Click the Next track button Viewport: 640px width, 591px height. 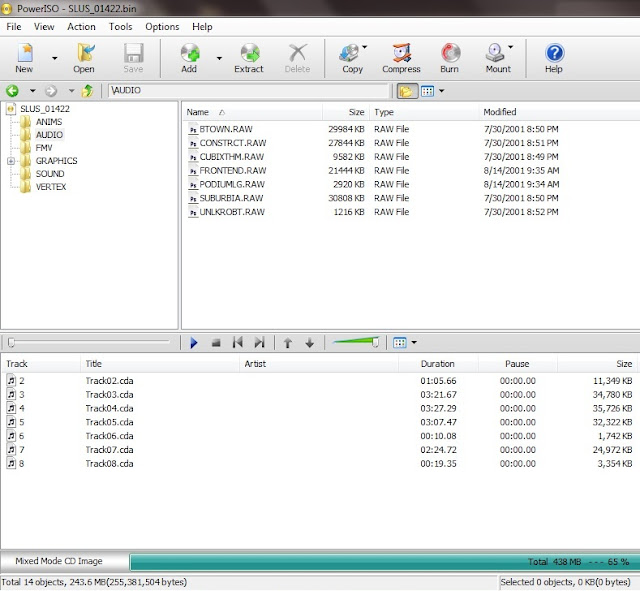[x=260, y=342]
